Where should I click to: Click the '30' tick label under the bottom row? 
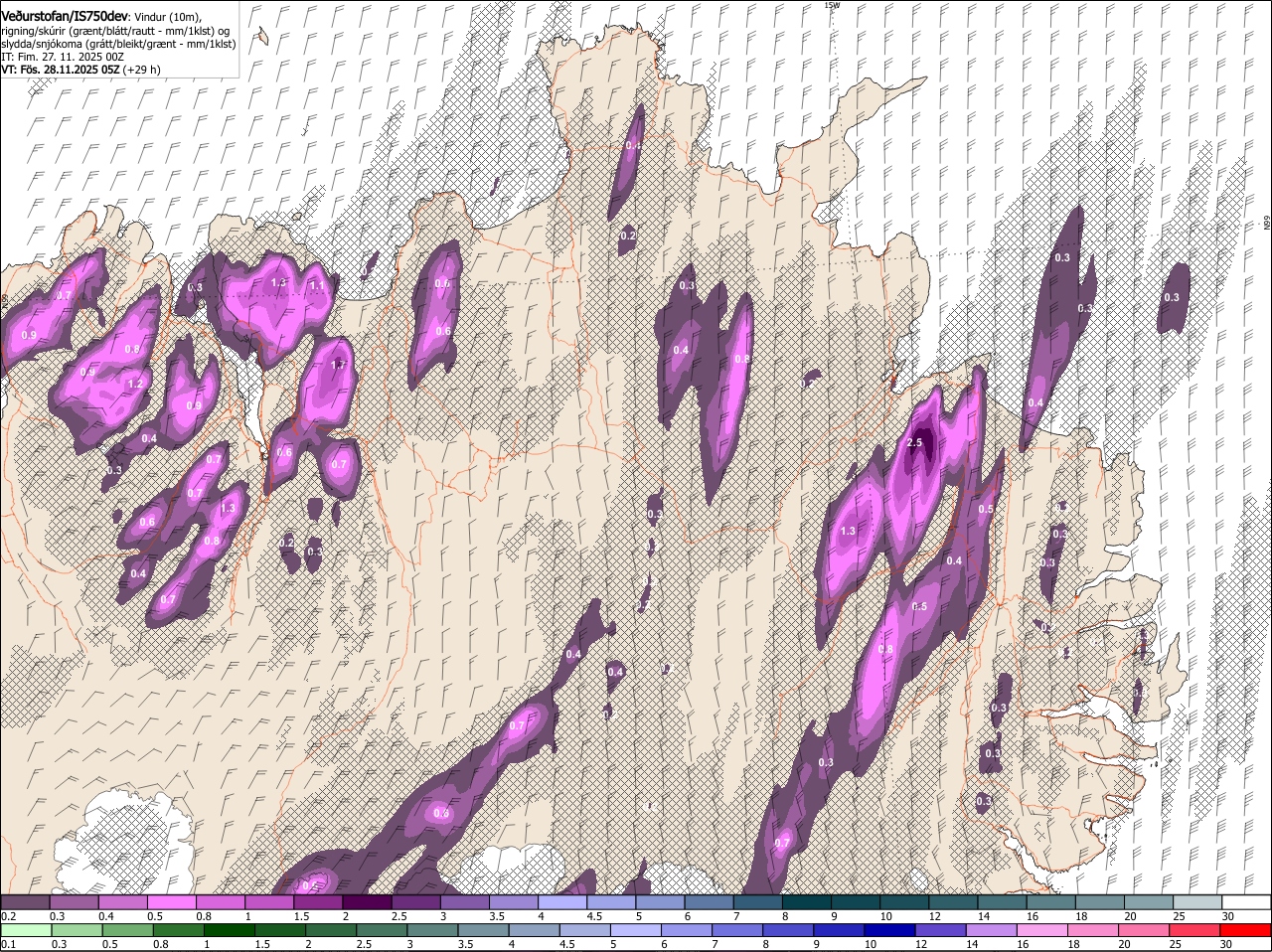coord(1225,944)
